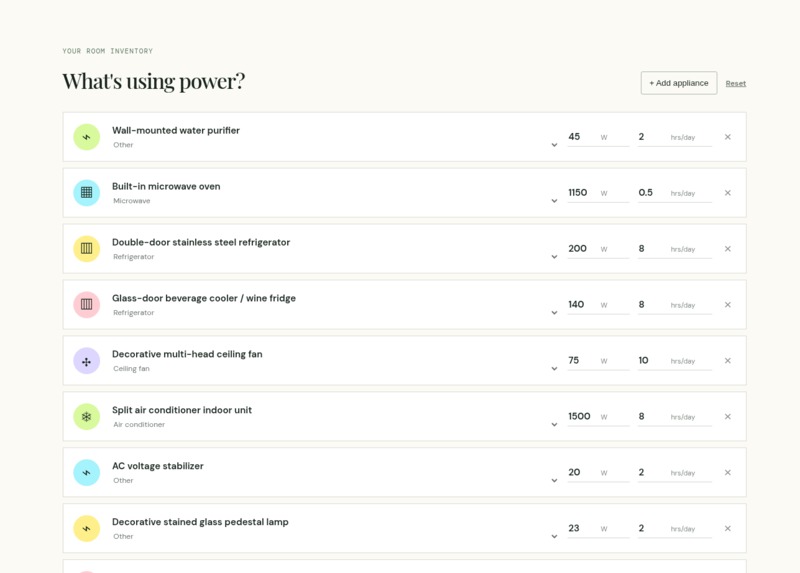Screen dimensions: 800x573
Task: Click the stained glass pedestal lamp icon
Action: point(87,528)
